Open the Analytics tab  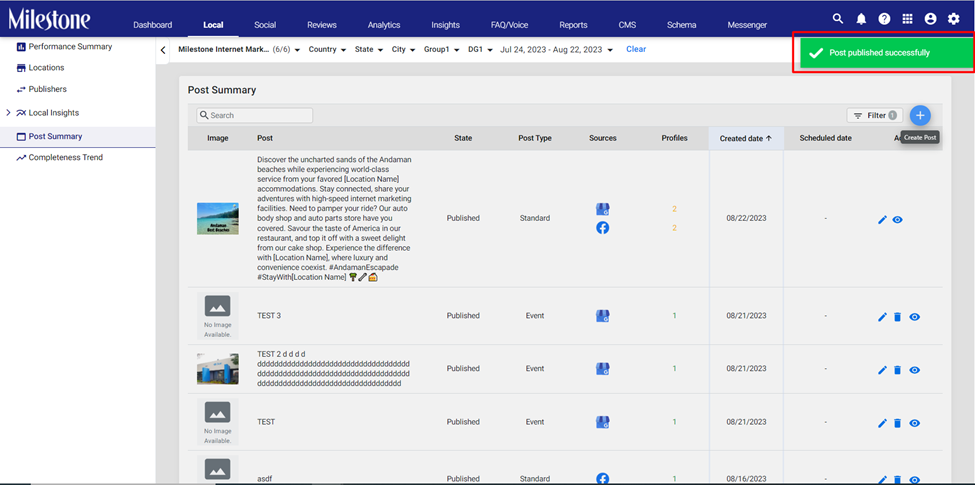pos(384,25)
